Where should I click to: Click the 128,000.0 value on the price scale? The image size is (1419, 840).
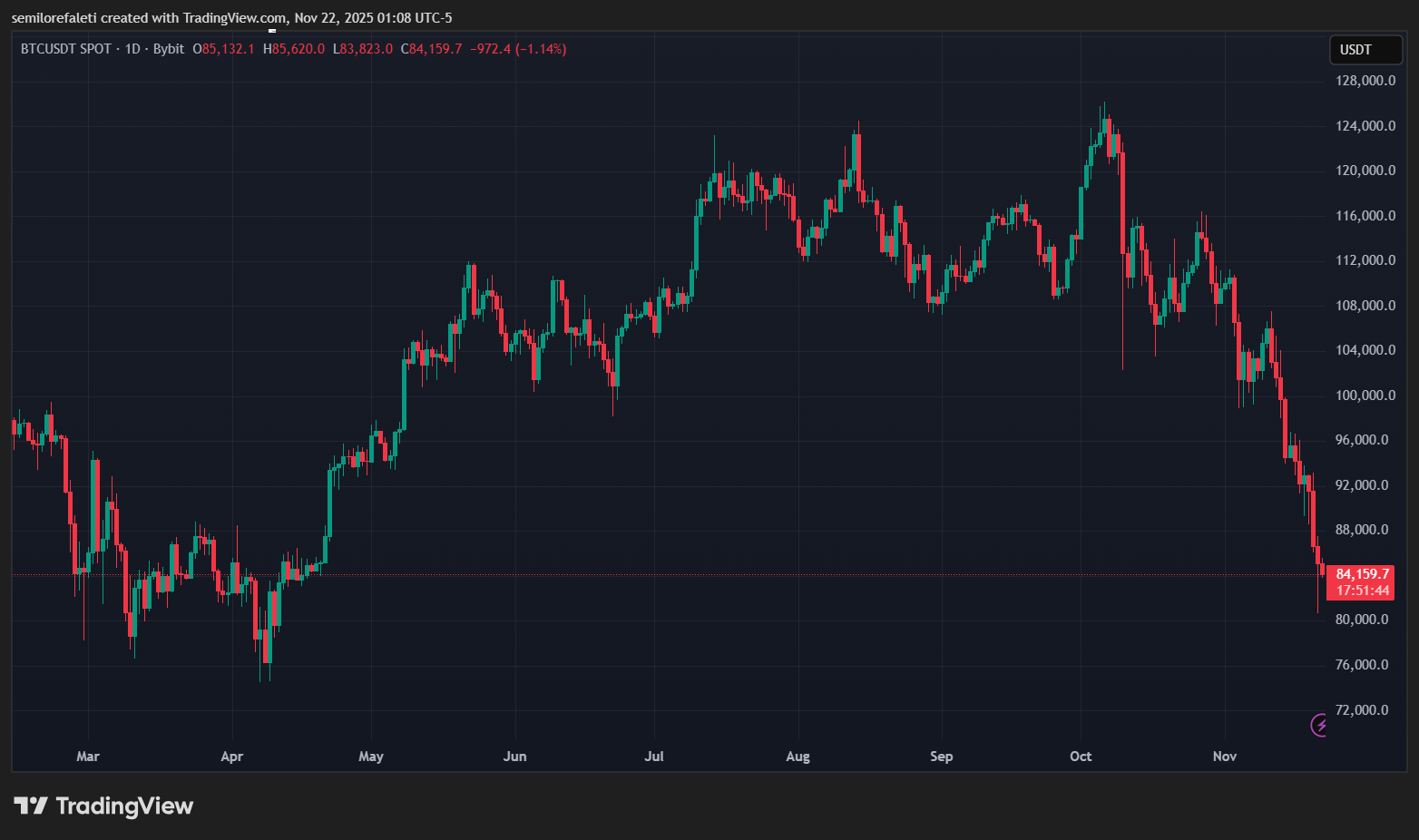(1365, 80)
